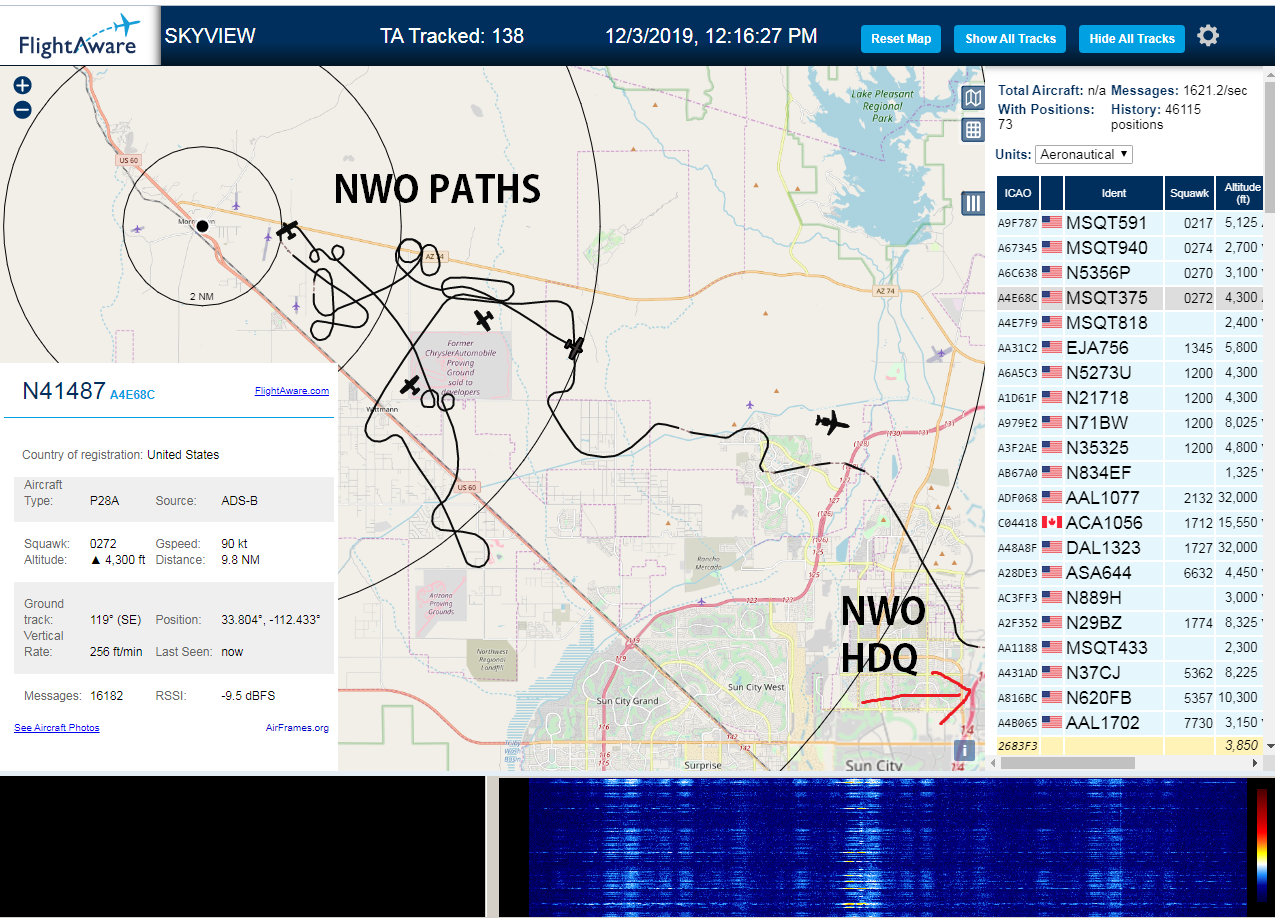The height and width of the screenshot is (919, 1275).
Task: Select the N620FB aircraft row
Action: (1130, 698)
